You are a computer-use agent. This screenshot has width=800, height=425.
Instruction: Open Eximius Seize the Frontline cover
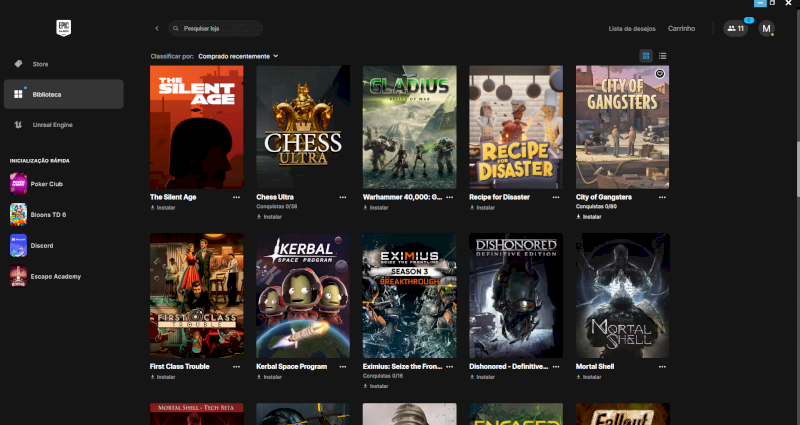pyautogui.click(x=410, y=296)
